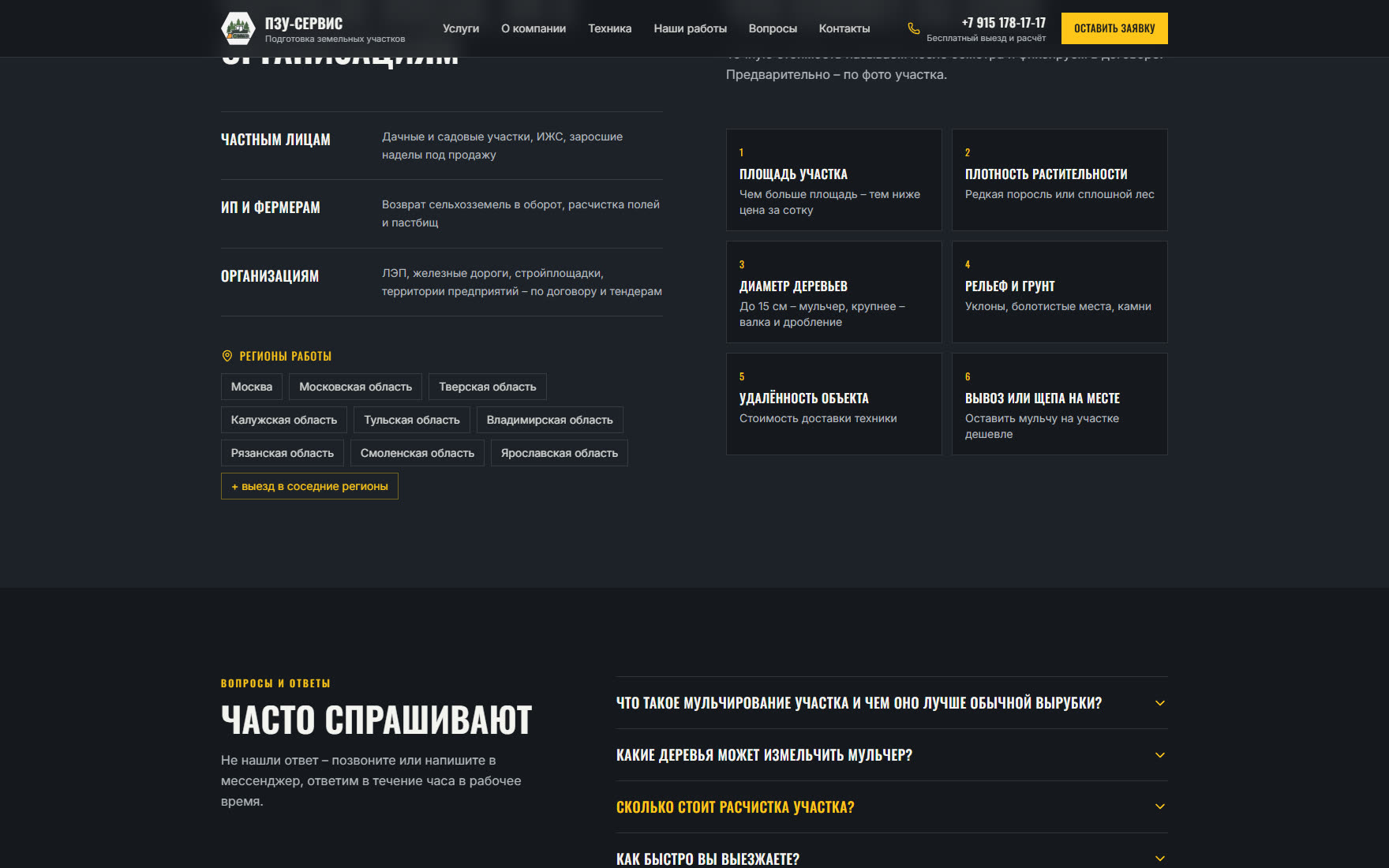Select the Тверская область tag

click(488, 387)
